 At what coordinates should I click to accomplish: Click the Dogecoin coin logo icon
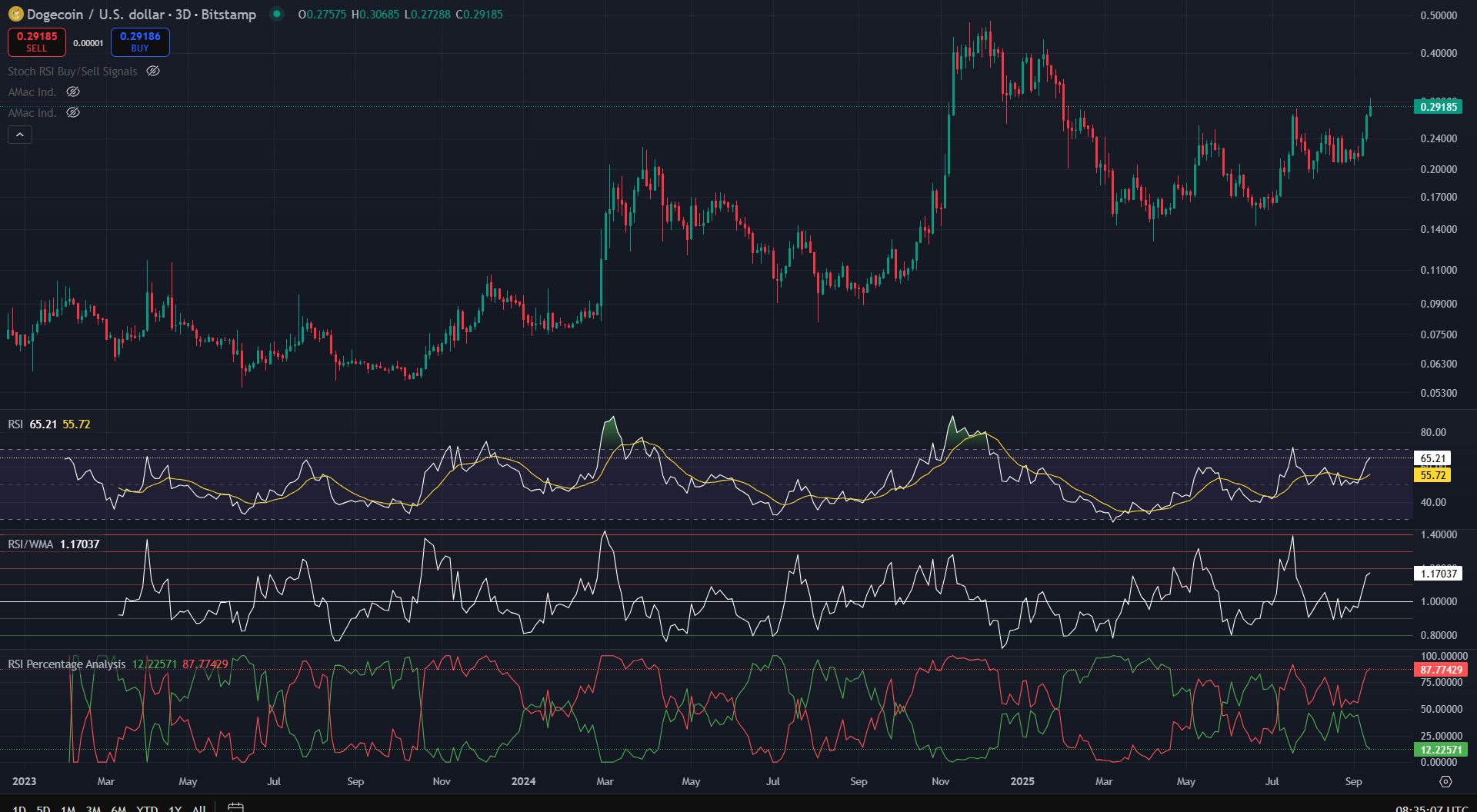[x=15, y=14]
